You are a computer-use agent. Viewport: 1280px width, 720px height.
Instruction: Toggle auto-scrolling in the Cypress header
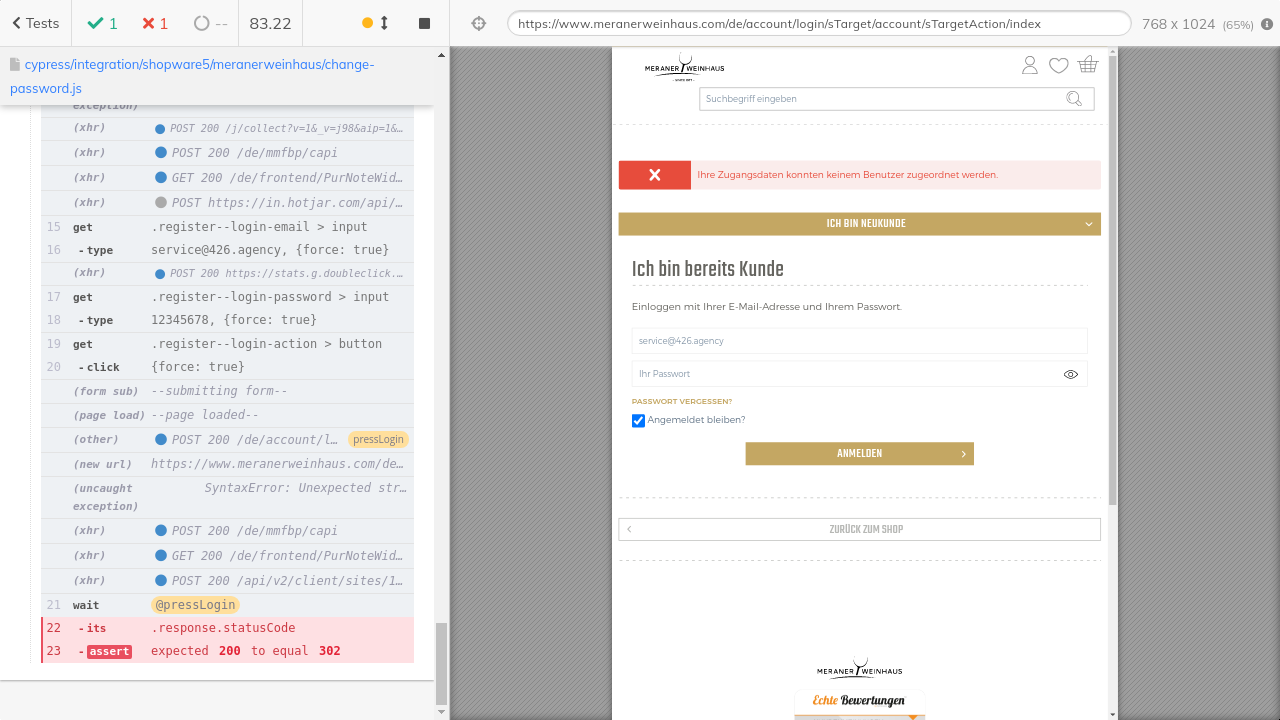376,23
